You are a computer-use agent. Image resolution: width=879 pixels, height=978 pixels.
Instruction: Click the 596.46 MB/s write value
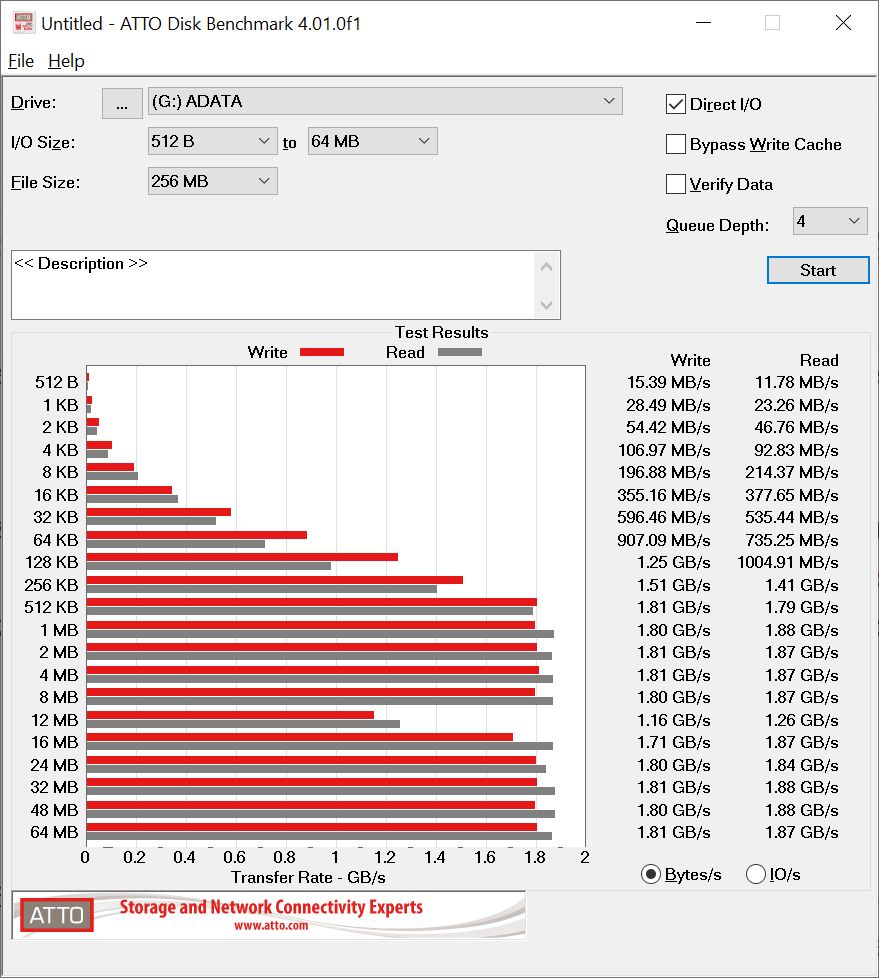click(x=664, y=518)
